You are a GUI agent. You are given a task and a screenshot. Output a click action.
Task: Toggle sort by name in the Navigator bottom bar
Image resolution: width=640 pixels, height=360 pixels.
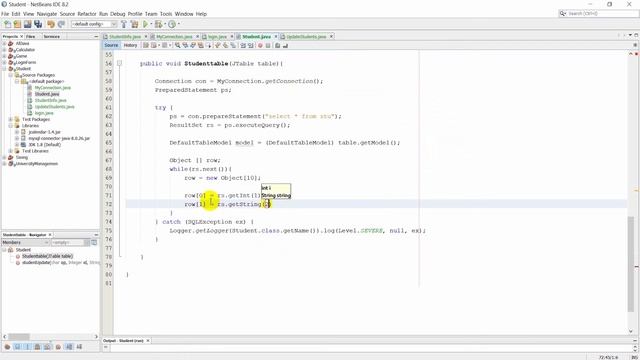[x=69, y=347]
